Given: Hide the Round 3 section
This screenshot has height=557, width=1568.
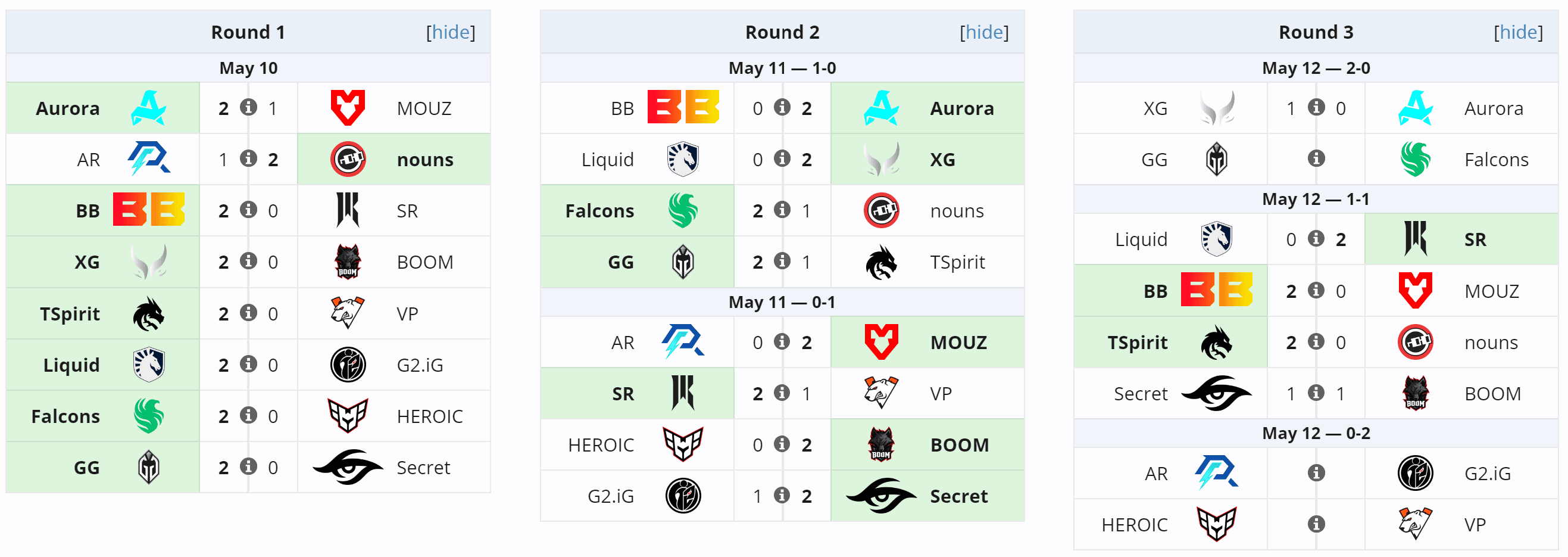Looking at the screenshot, I should [1519, 32].
